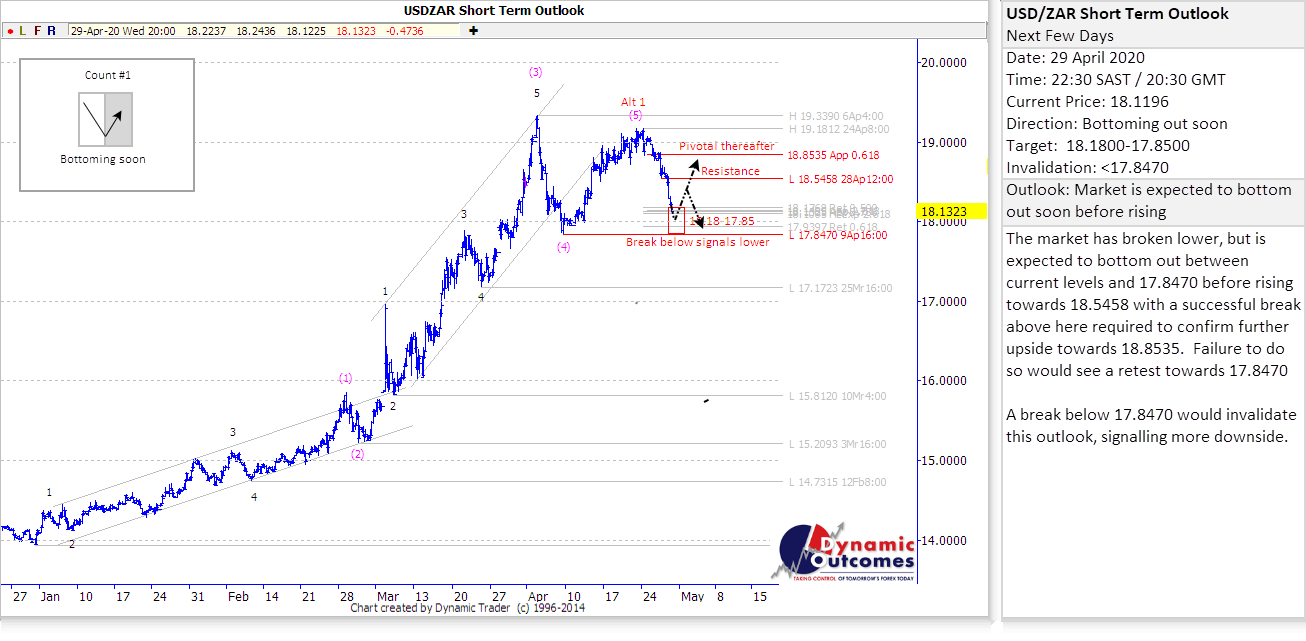Click the 15.0000 price axis label
1306x641 pixels.
[x=944, y=461]
